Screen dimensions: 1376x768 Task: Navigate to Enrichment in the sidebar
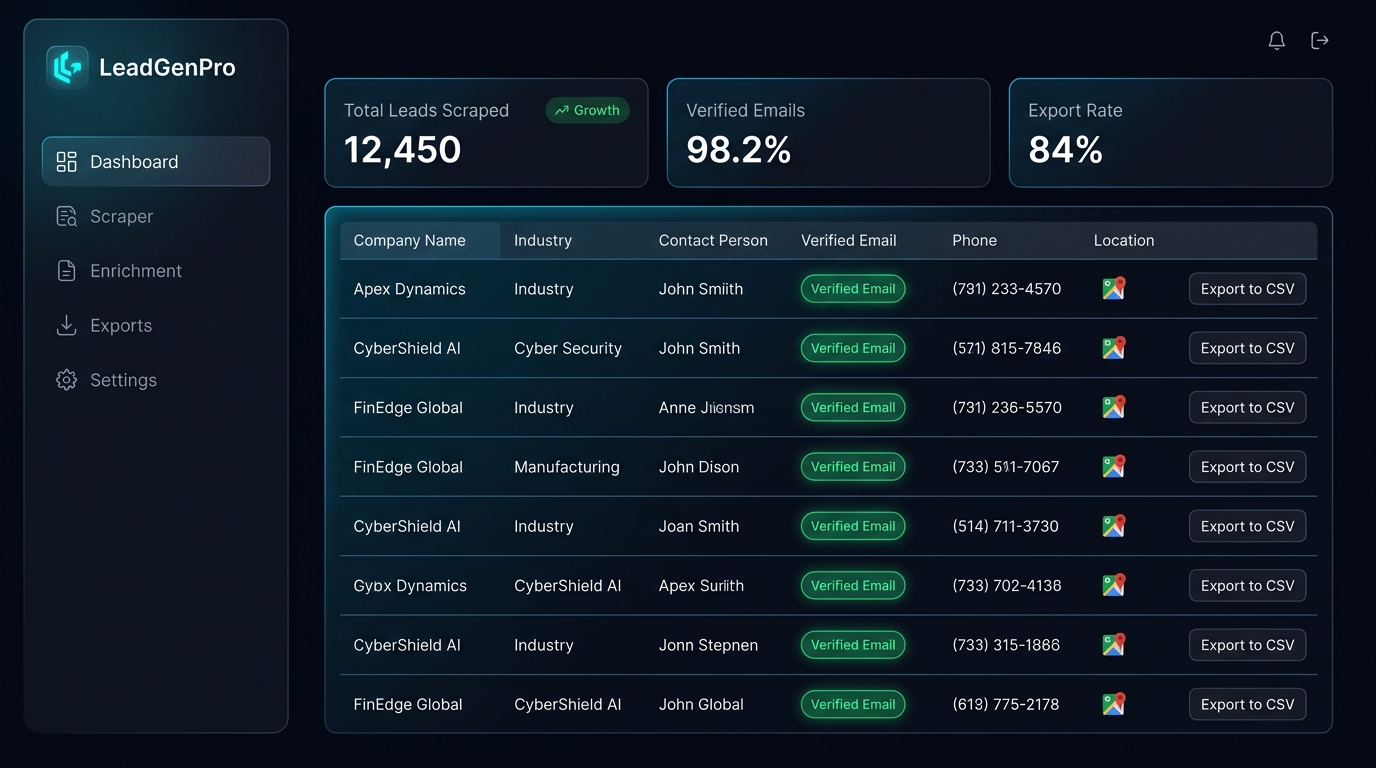click(x=156, y=271)
